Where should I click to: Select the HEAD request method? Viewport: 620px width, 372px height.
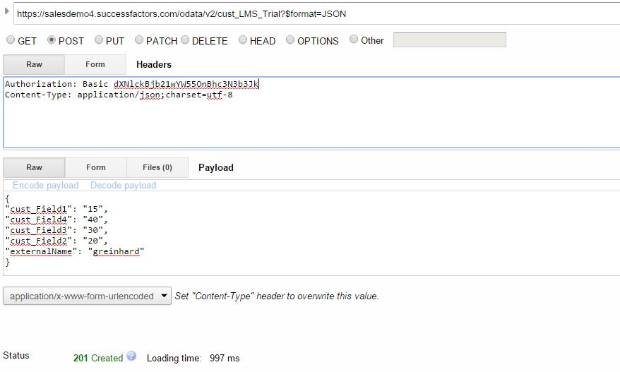point(243,40)
